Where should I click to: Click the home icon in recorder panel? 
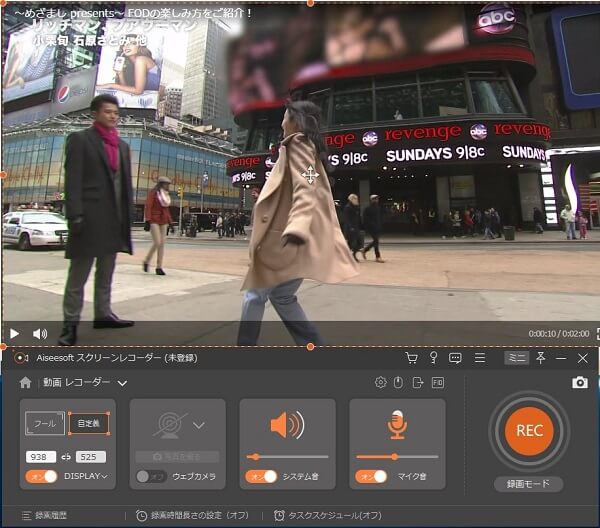click(x=26, y=382)
